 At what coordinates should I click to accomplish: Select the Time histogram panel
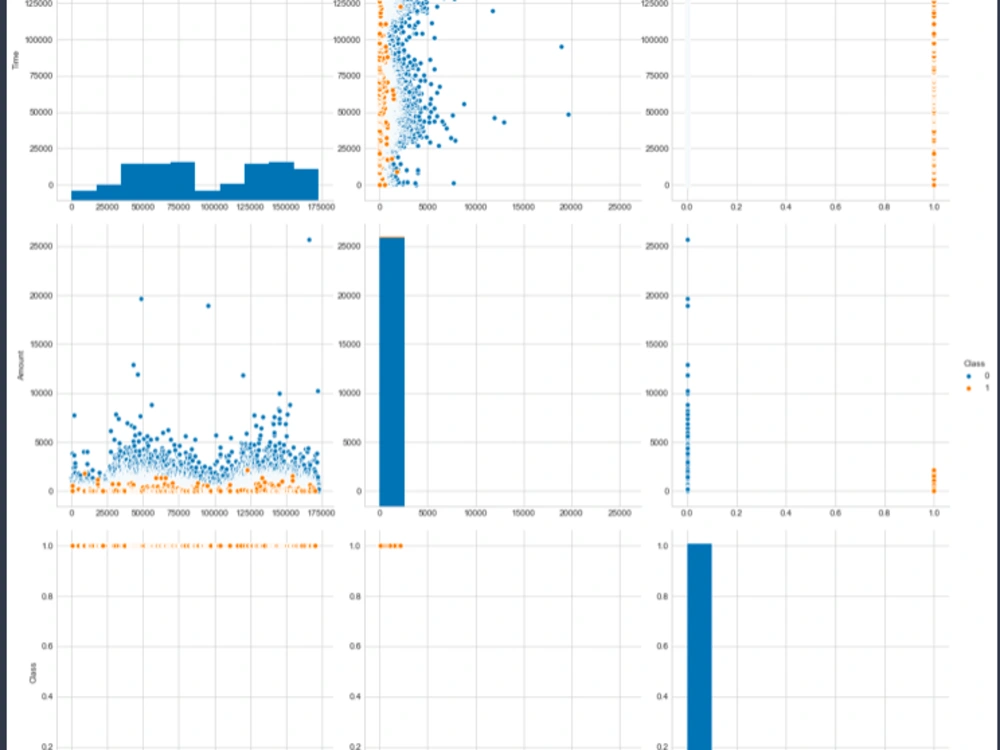coord(195,99)
